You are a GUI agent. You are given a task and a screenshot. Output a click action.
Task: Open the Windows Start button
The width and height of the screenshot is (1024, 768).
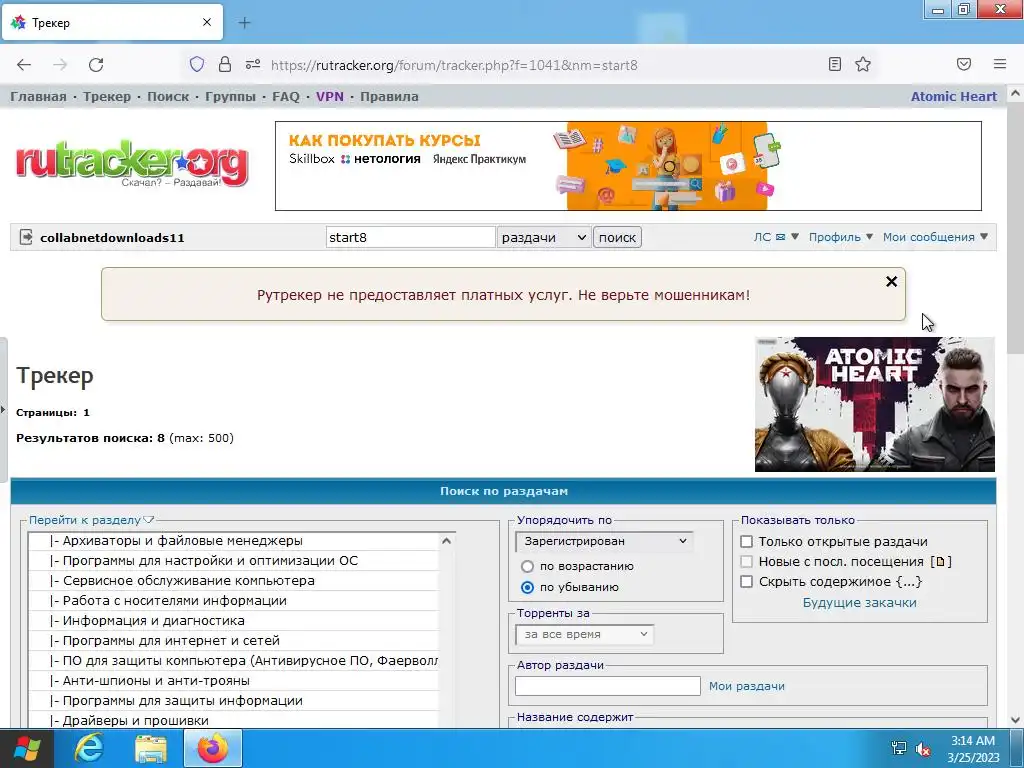[x=26, y=748]
